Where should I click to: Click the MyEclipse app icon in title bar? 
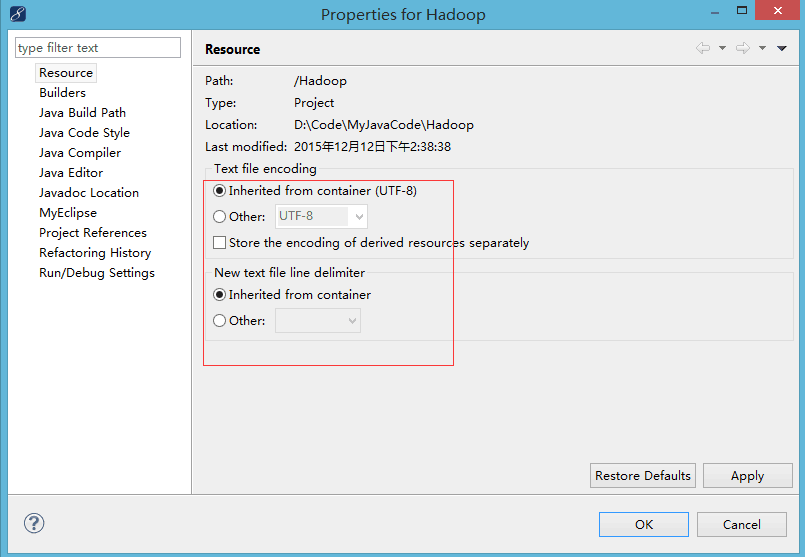(17, 14)
